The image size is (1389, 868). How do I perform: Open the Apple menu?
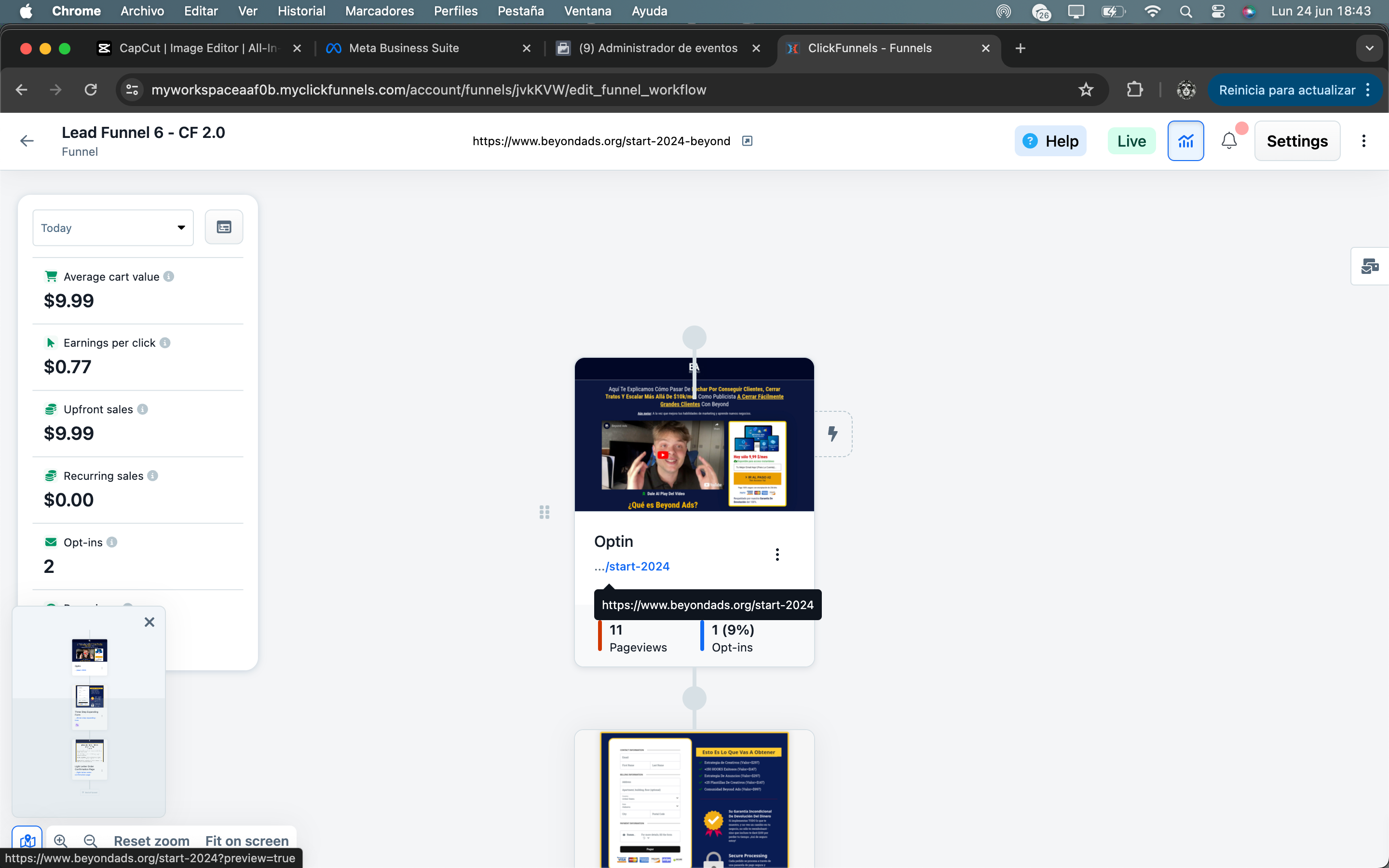click(x=26, y=11)
